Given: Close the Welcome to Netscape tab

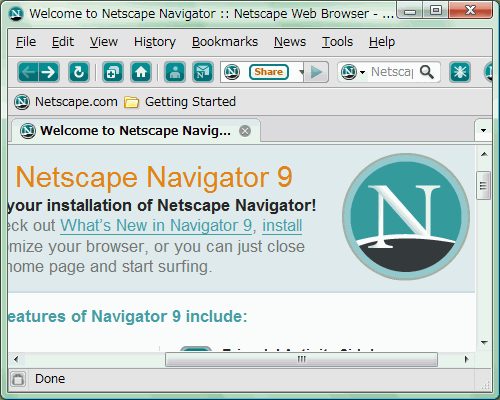Looking at the screenshot, I should click(245, 131).
